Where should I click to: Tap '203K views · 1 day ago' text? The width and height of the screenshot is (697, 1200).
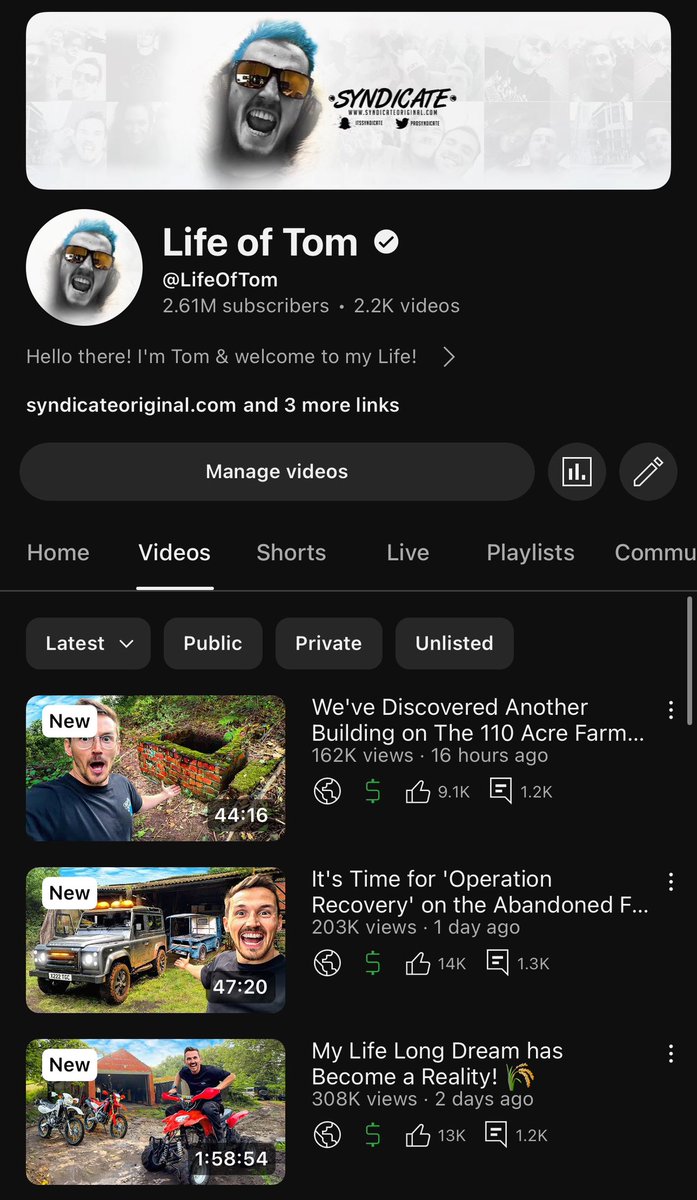click(x=416, y=927)
